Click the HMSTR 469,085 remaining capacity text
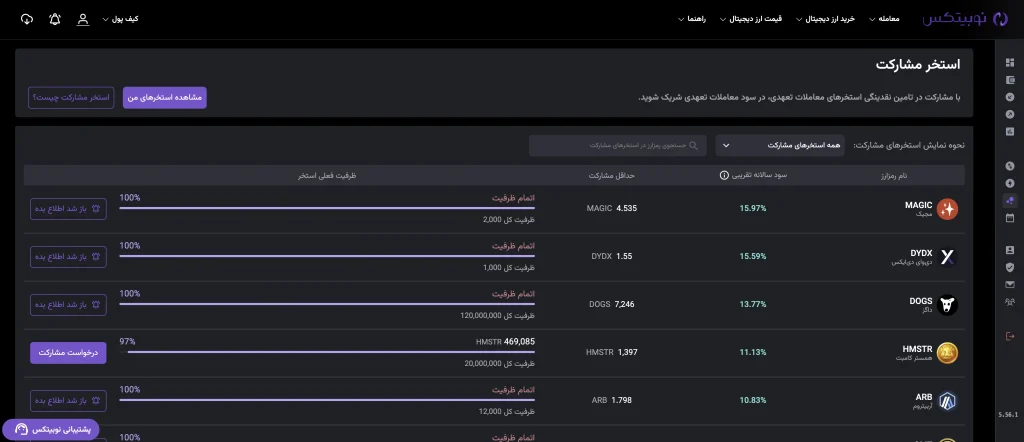Image resolution: width=1024 pixels, height=442 pixels. (x=506, y=341)
